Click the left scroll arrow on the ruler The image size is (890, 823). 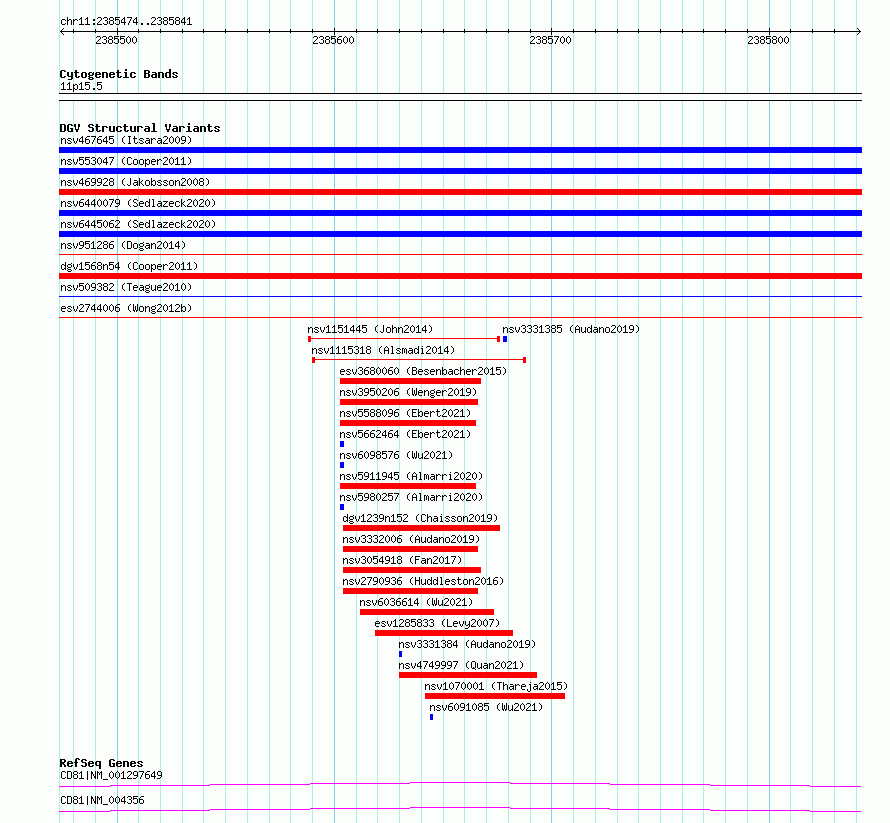(62, 31)
